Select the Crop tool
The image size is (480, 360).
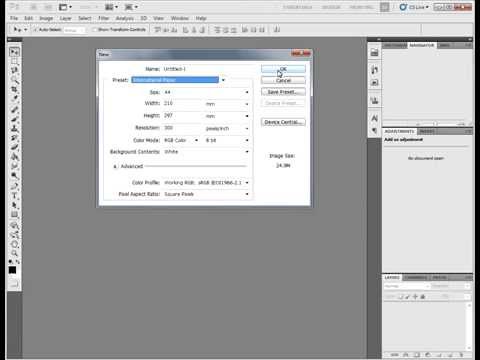click(x=14, y=90)
